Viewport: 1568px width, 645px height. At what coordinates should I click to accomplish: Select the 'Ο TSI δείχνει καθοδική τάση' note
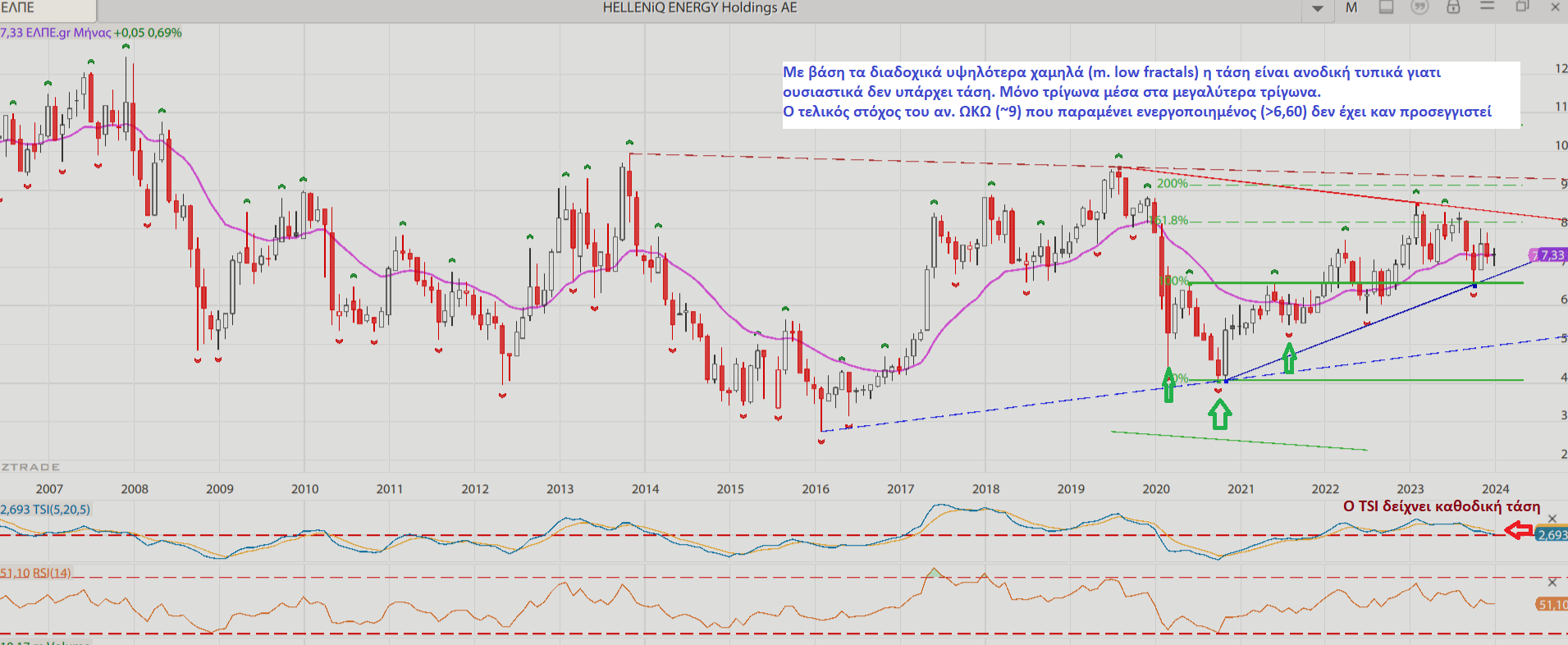pyautogui.click(x=1442, y=506)
